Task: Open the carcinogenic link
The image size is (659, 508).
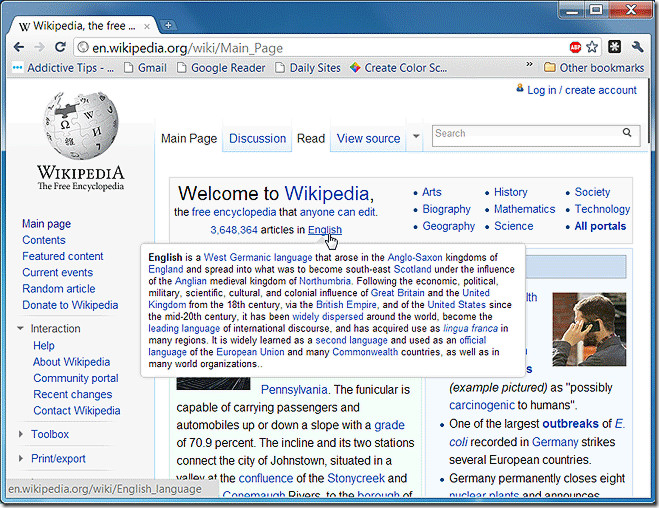Action: click(x=482, y=405)
